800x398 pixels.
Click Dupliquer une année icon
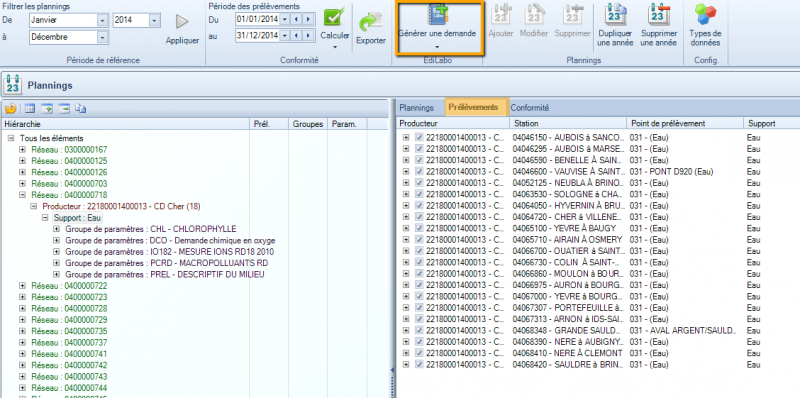tap(615, 14)
